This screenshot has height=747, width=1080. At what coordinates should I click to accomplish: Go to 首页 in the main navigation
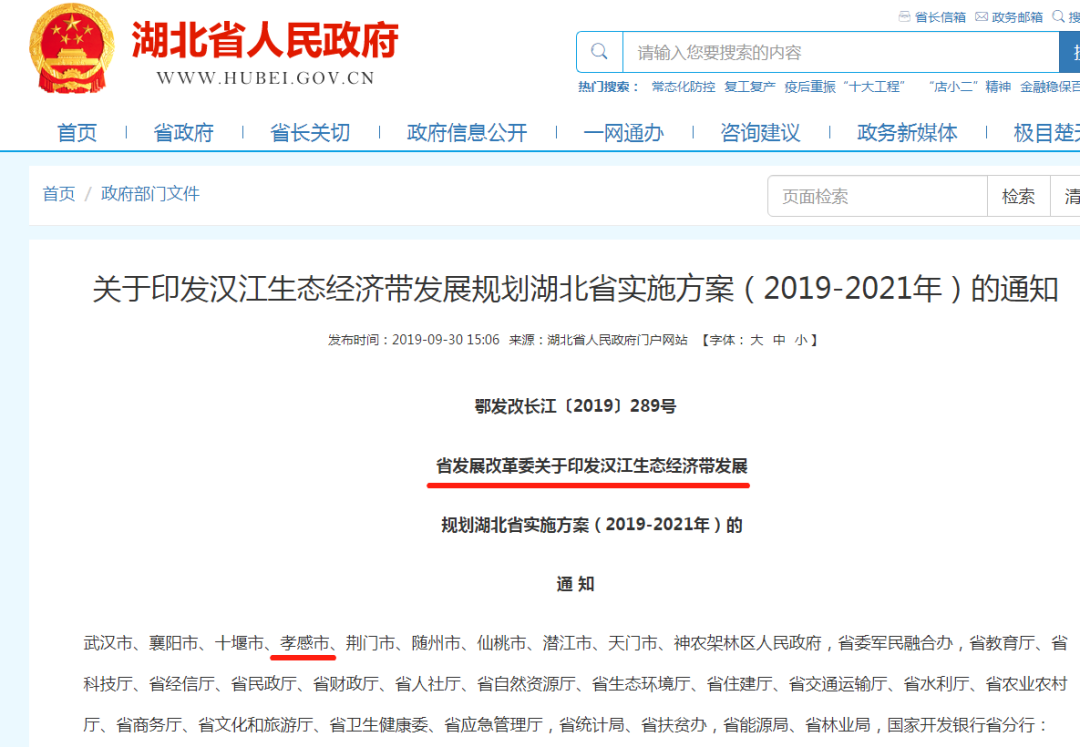click(77, 132)
